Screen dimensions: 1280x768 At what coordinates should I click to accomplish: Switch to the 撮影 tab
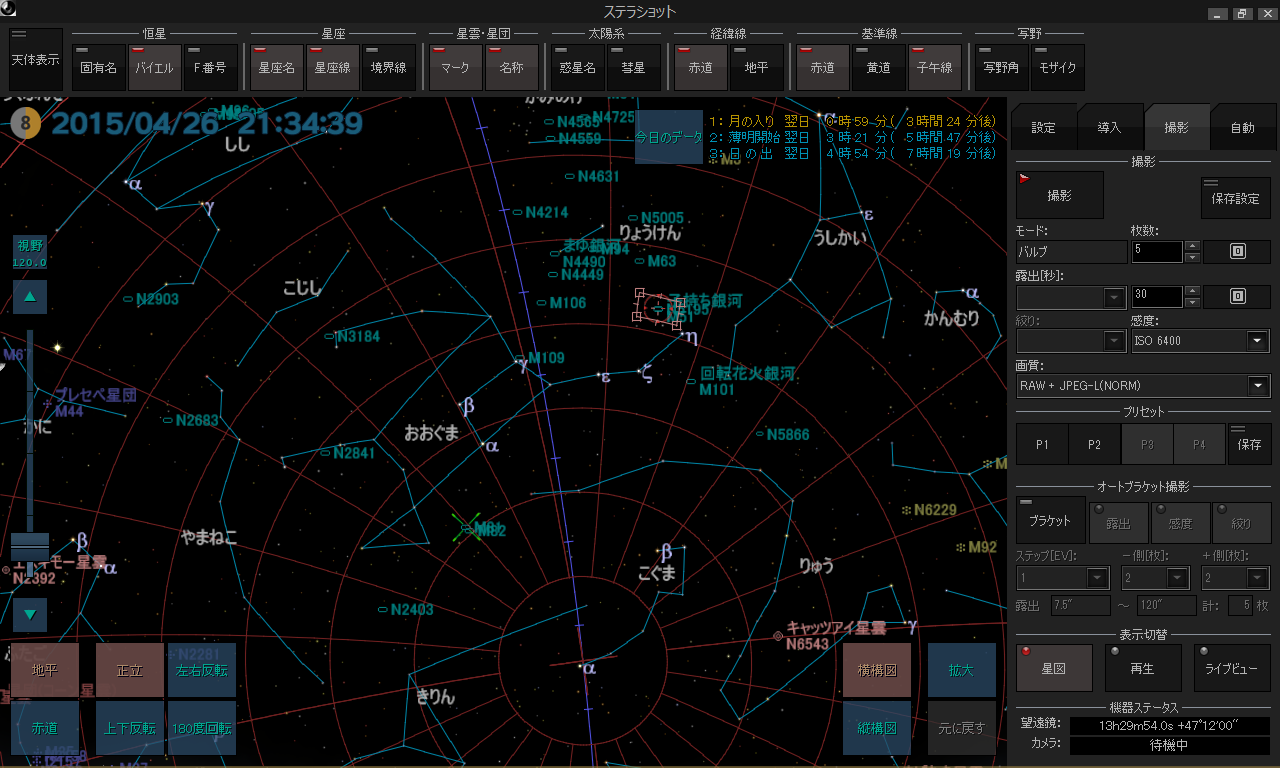click(x=1177, y=127)
